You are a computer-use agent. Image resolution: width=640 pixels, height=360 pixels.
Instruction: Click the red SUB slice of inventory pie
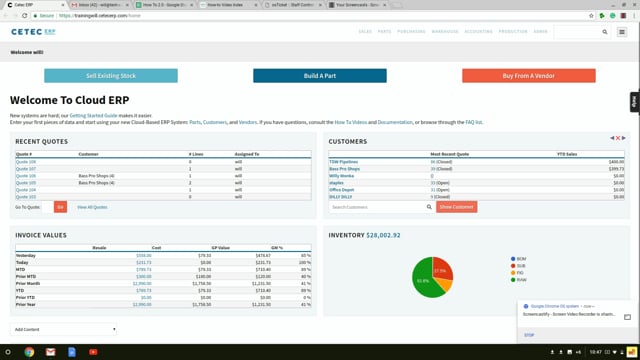(442, 268)
